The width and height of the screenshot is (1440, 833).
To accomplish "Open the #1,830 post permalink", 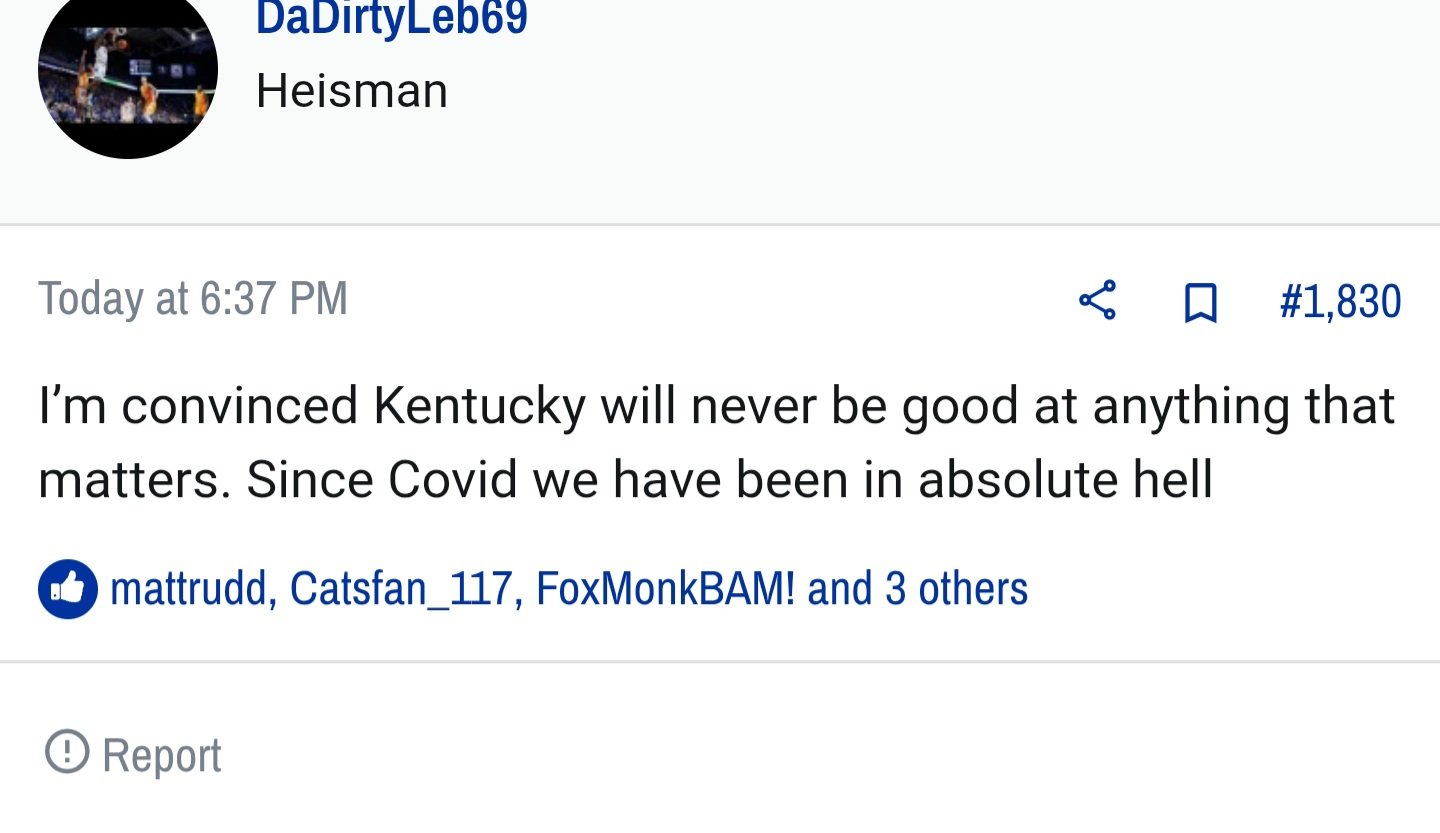I will pyautogui.click(x=1340, y=301).
